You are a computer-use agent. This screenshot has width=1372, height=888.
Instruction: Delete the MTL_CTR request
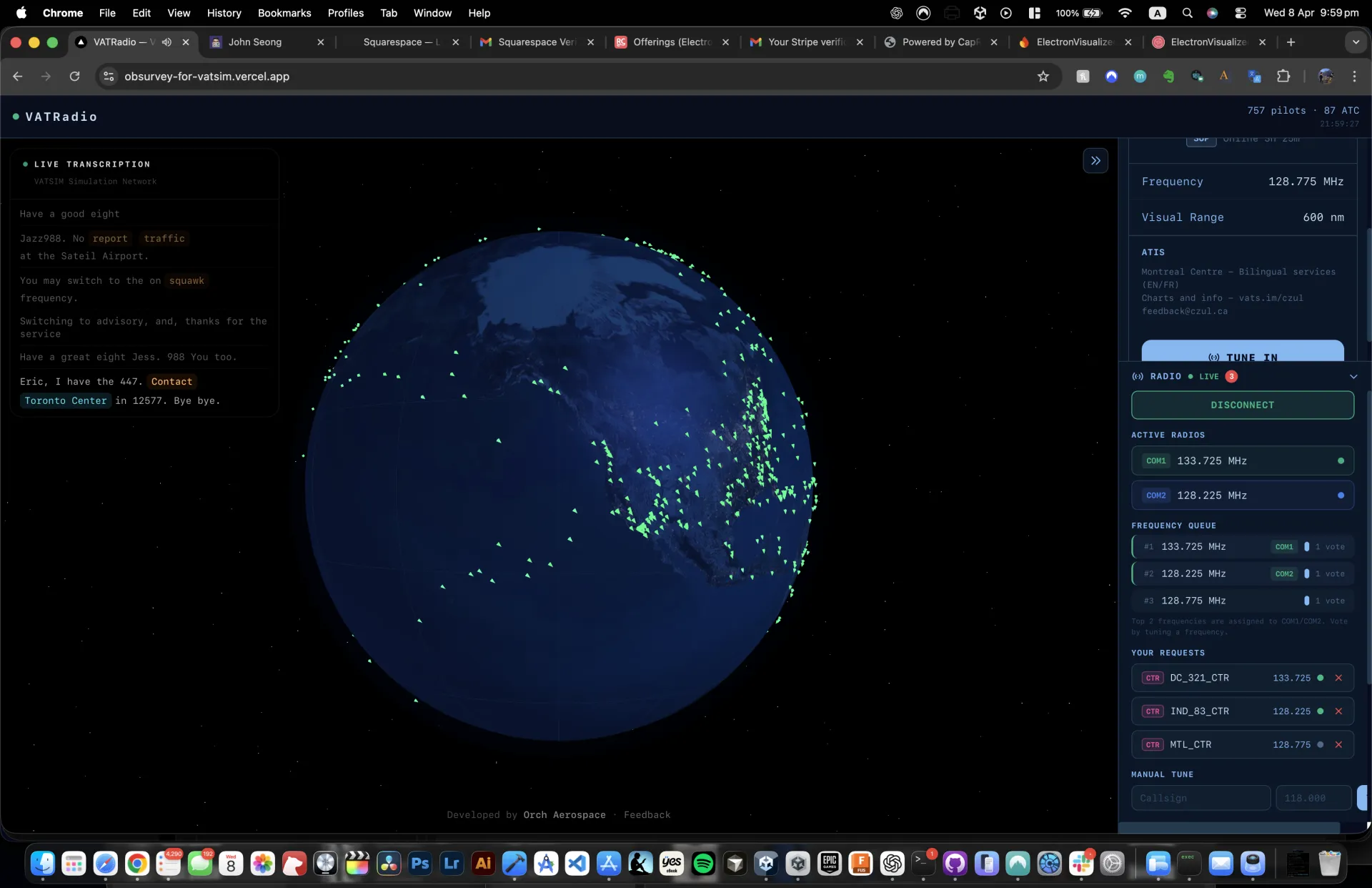click(x=1338, y=745)
